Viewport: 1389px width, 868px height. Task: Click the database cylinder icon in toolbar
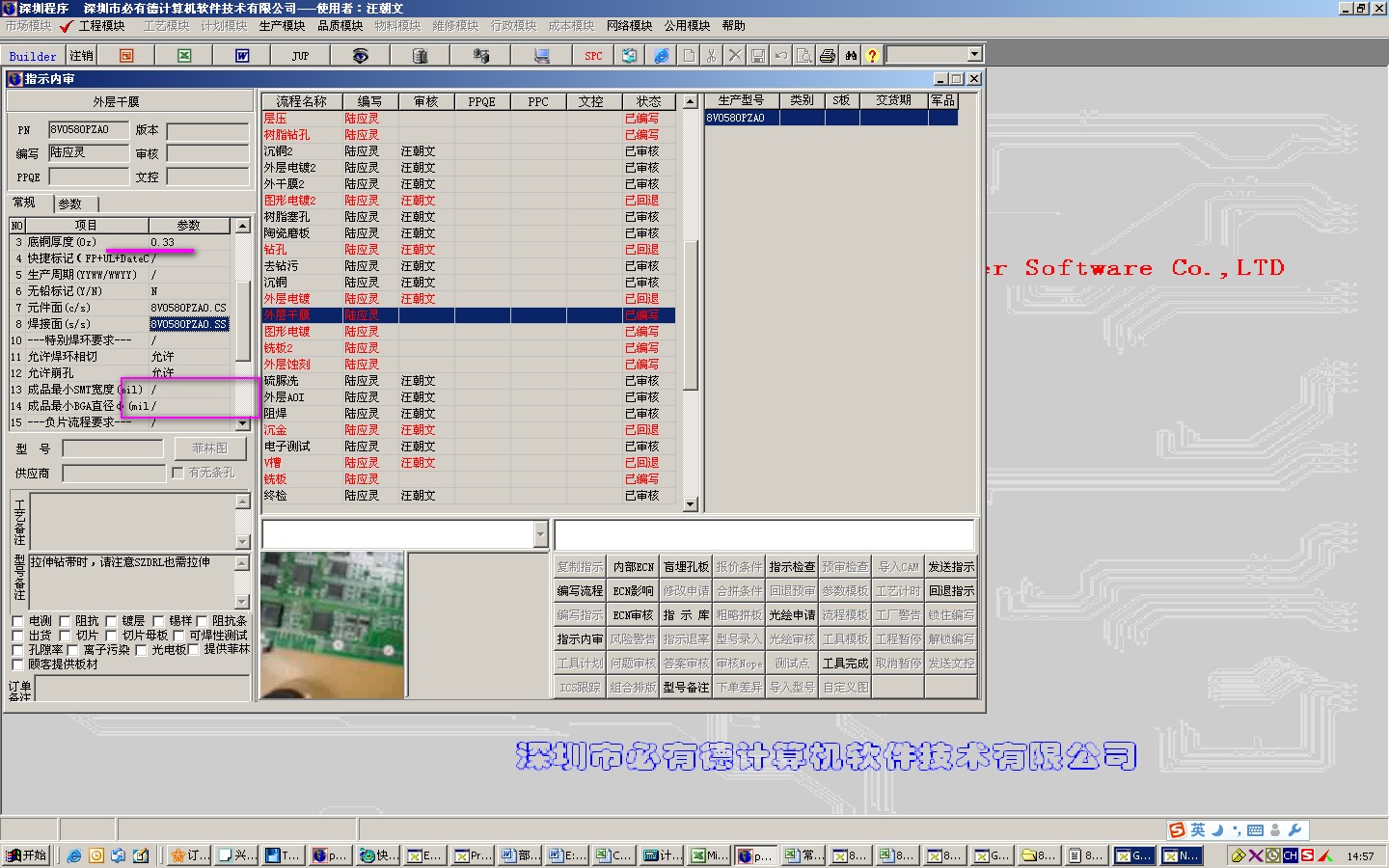point(420,56)
